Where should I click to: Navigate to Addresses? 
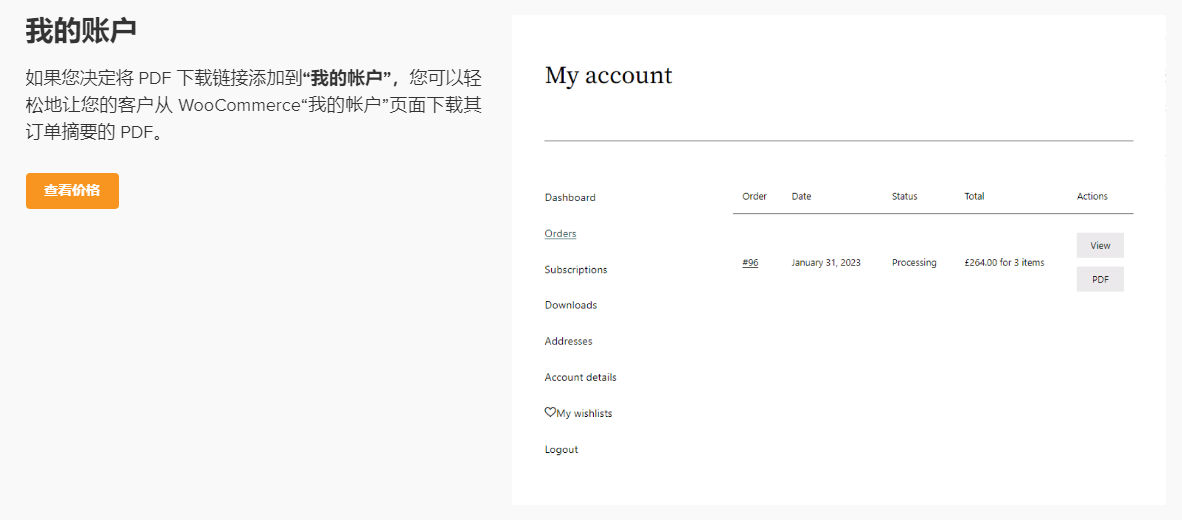(568, 341)
